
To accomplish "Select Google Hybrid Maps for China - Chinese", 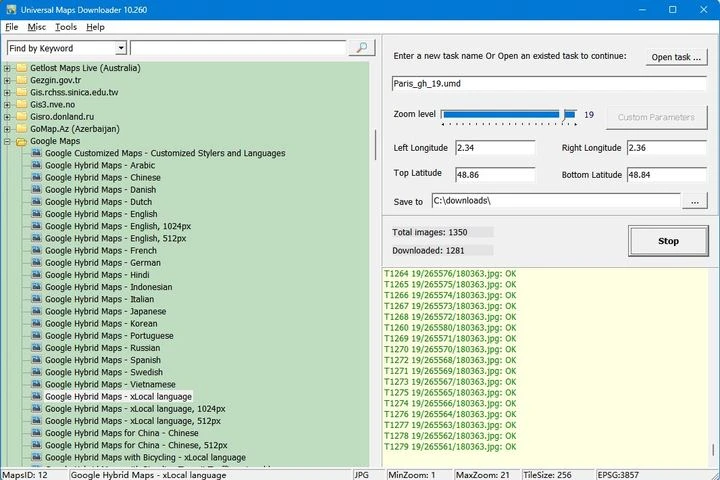I will 122,433.
